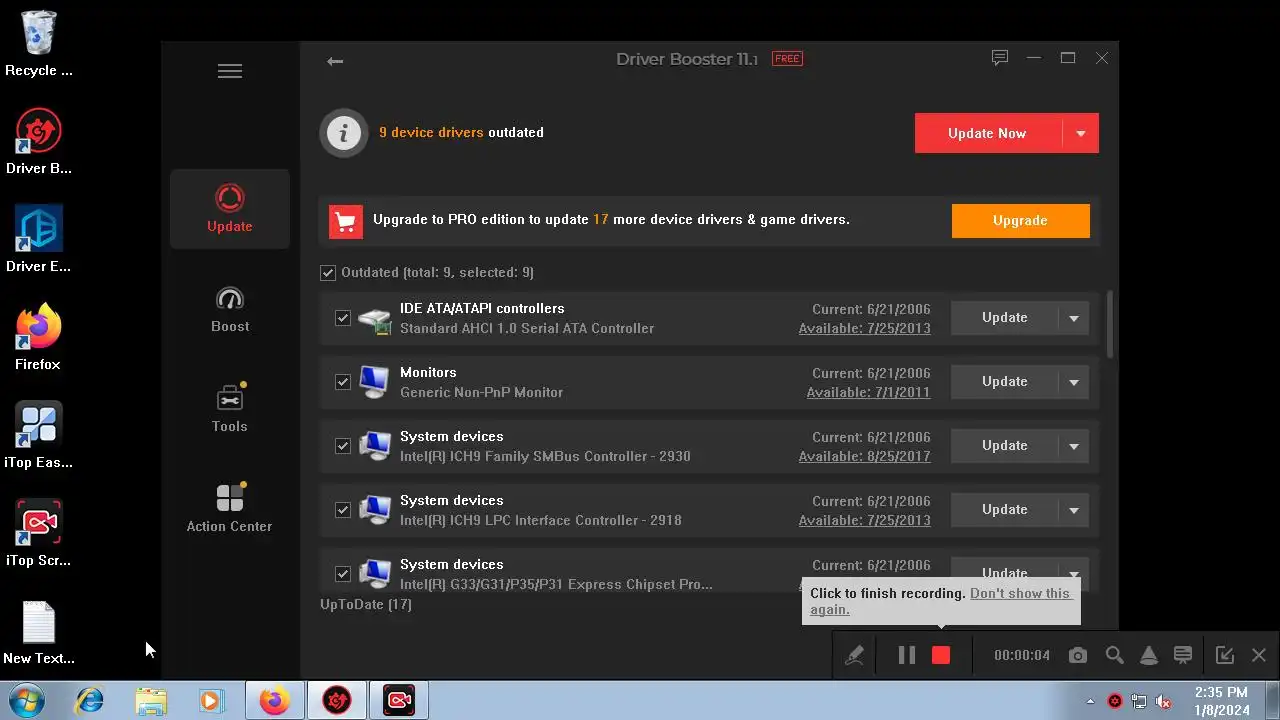
Task: Click the info icon beside outdated drivers count
Action: [344, 132]
